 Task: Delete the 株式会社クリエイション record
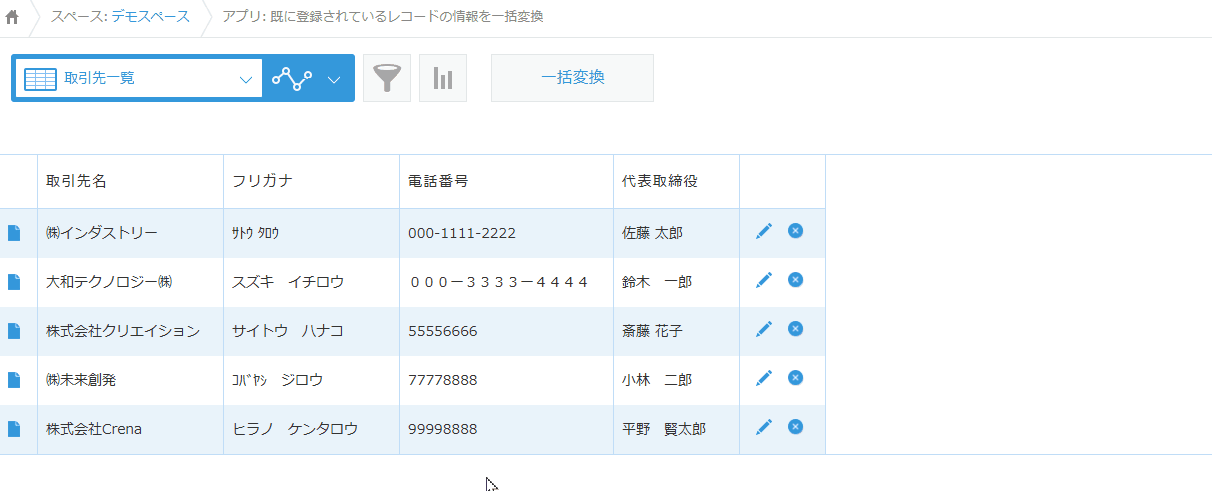[795, 329]
